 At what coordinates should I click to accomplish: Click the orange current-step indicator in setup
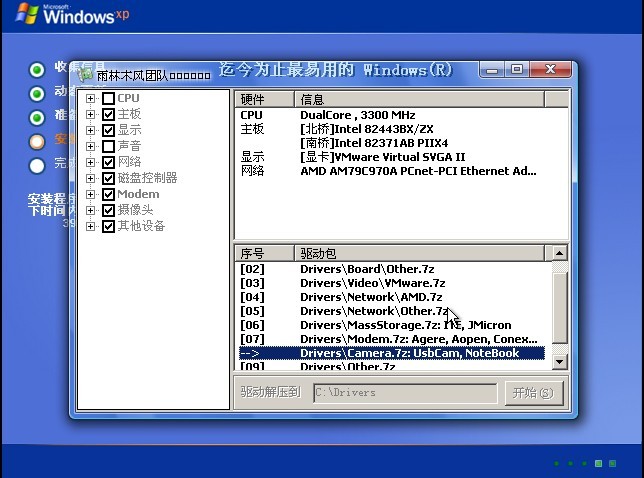click(x=37, y=142)
